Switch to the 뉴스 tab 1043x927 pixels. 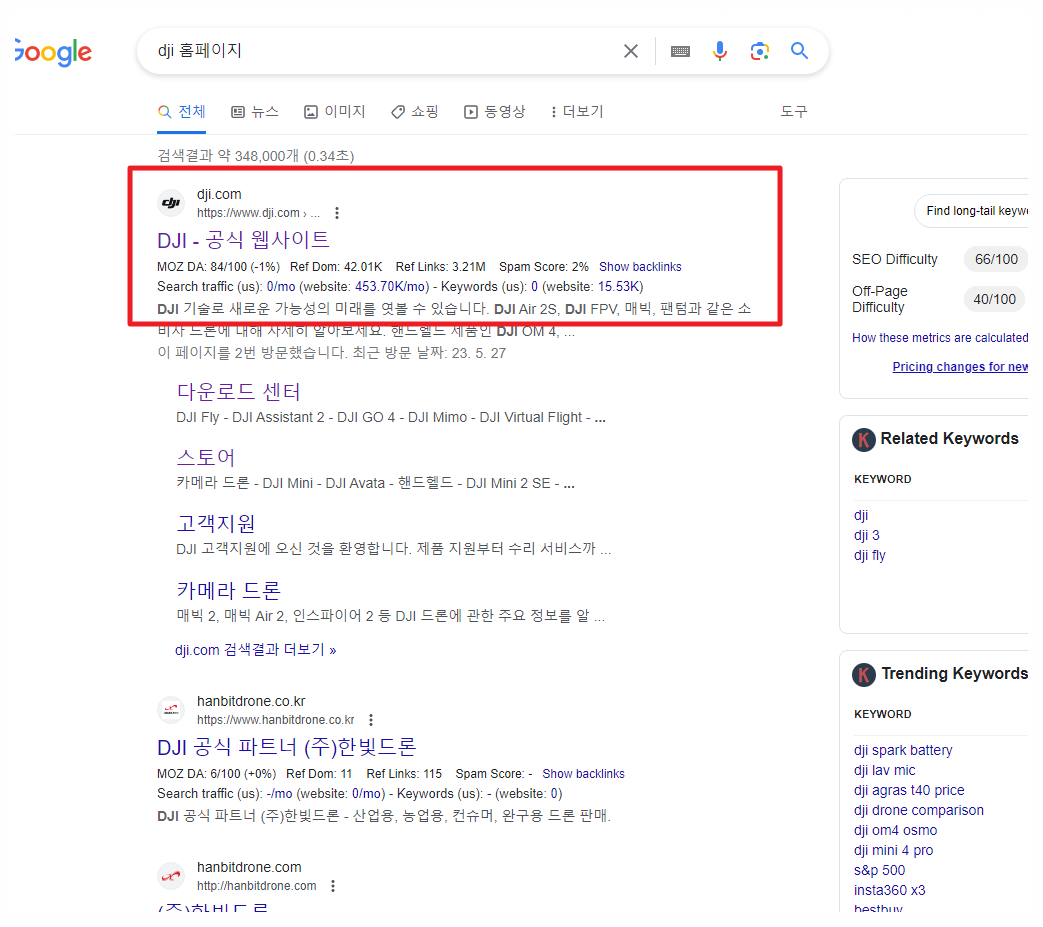point(255,112)
